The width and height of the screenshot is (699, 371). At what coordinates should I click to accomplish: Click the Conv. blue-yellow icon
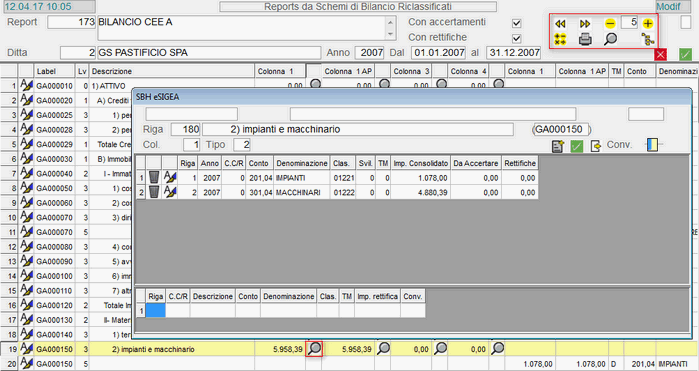pos(652,145)
